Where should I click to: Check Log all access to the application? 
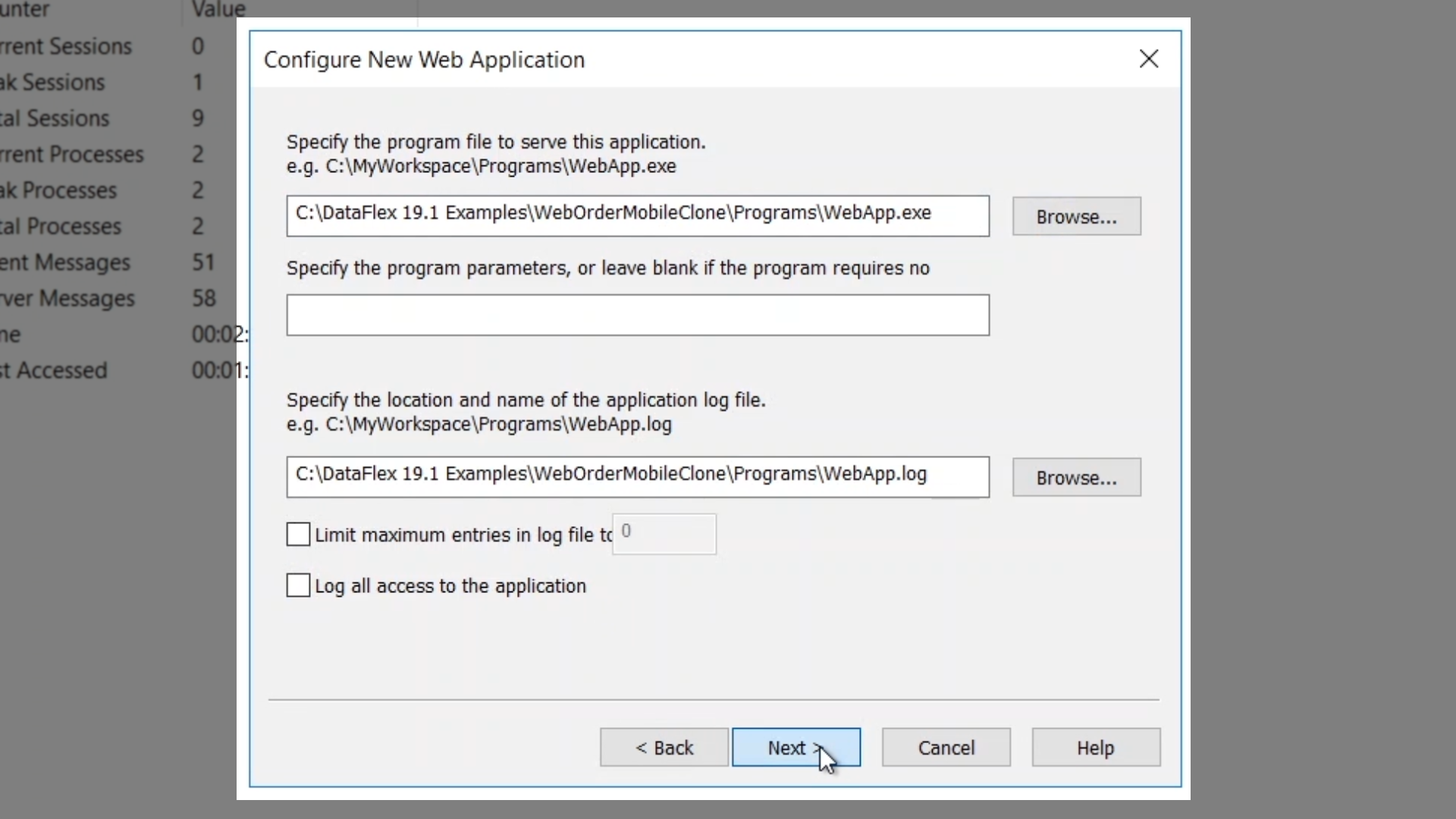(x=299, y=585)
